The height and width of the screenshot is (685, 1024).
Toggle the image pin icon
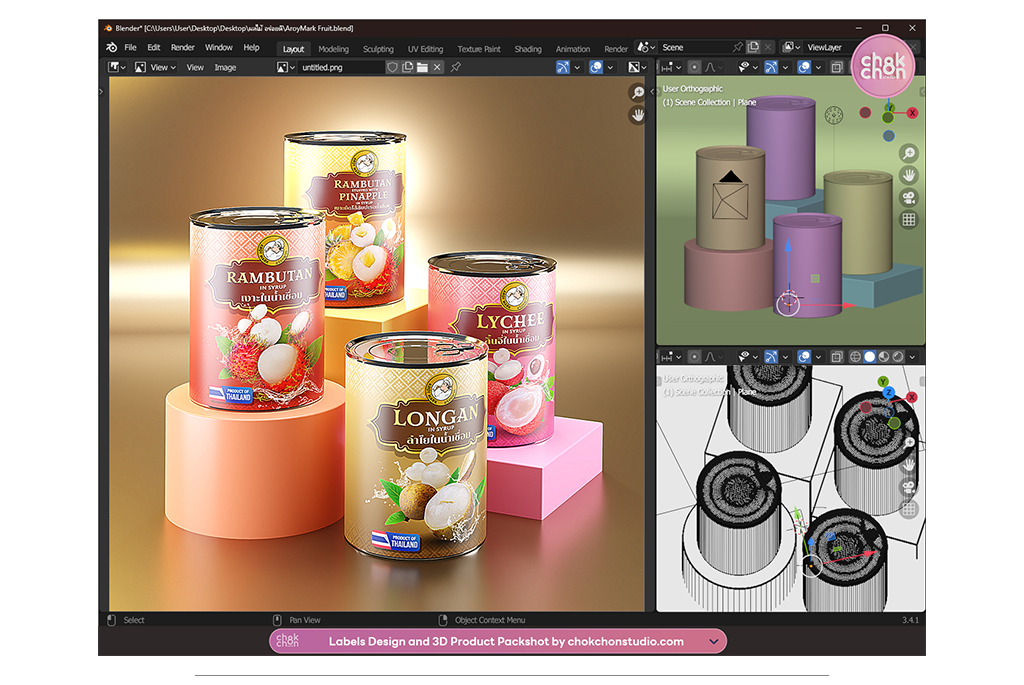(456, 67)
